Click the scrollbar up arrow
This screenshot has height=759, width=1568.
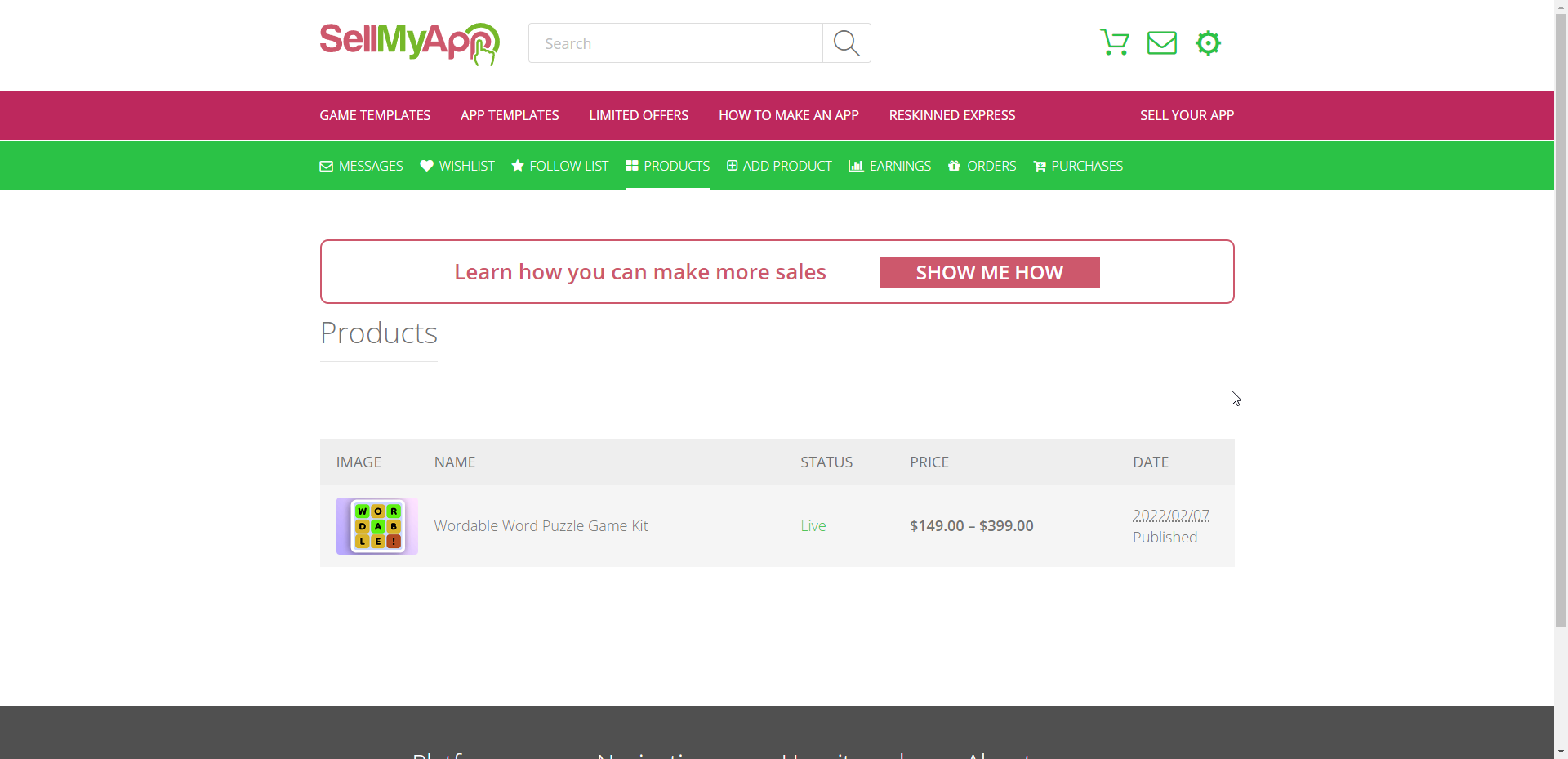pyautogui.click(x=1561, y=7)
